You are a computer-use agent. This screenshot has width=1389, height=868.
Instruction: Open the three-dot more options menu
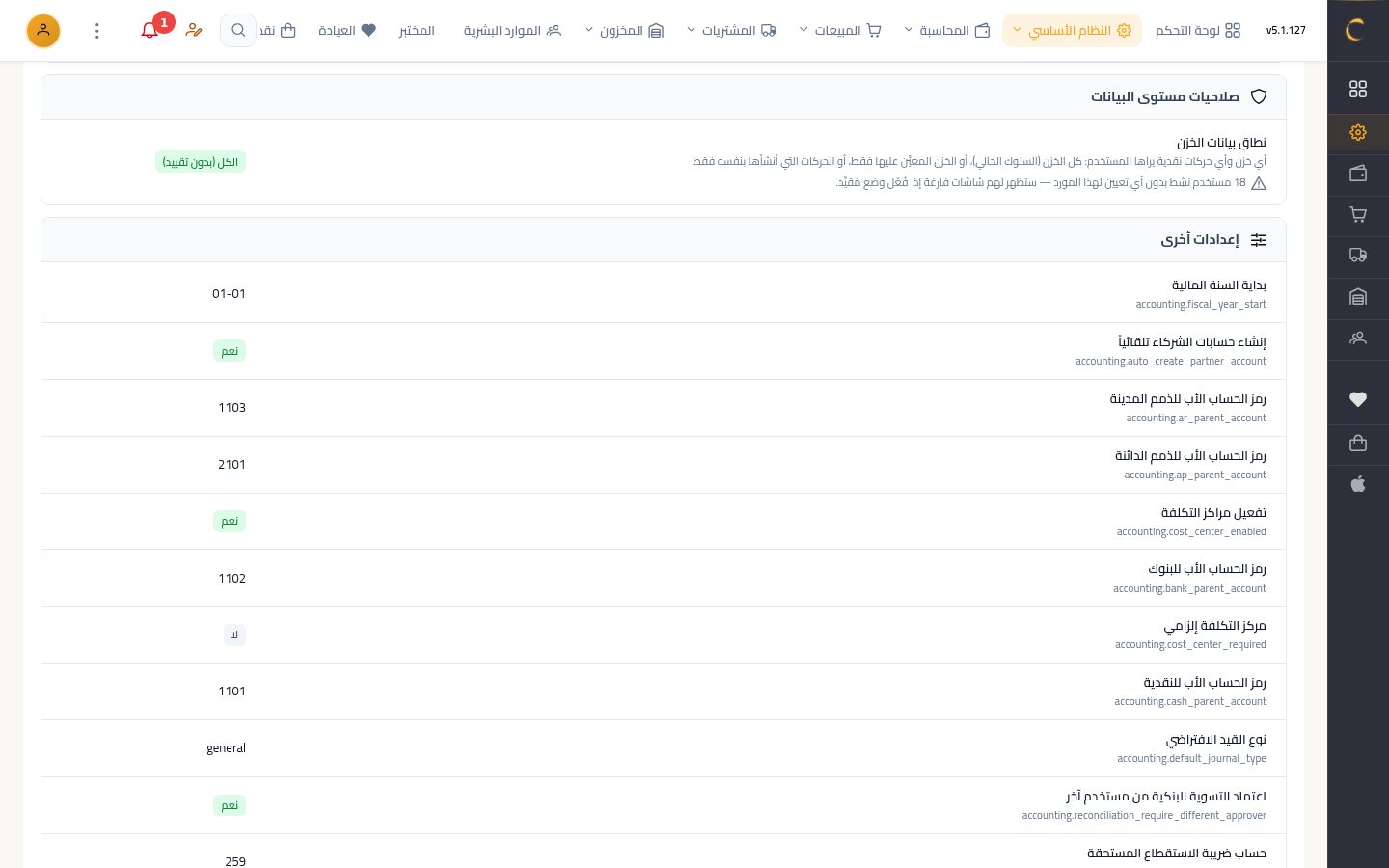(x=96, y=30)
